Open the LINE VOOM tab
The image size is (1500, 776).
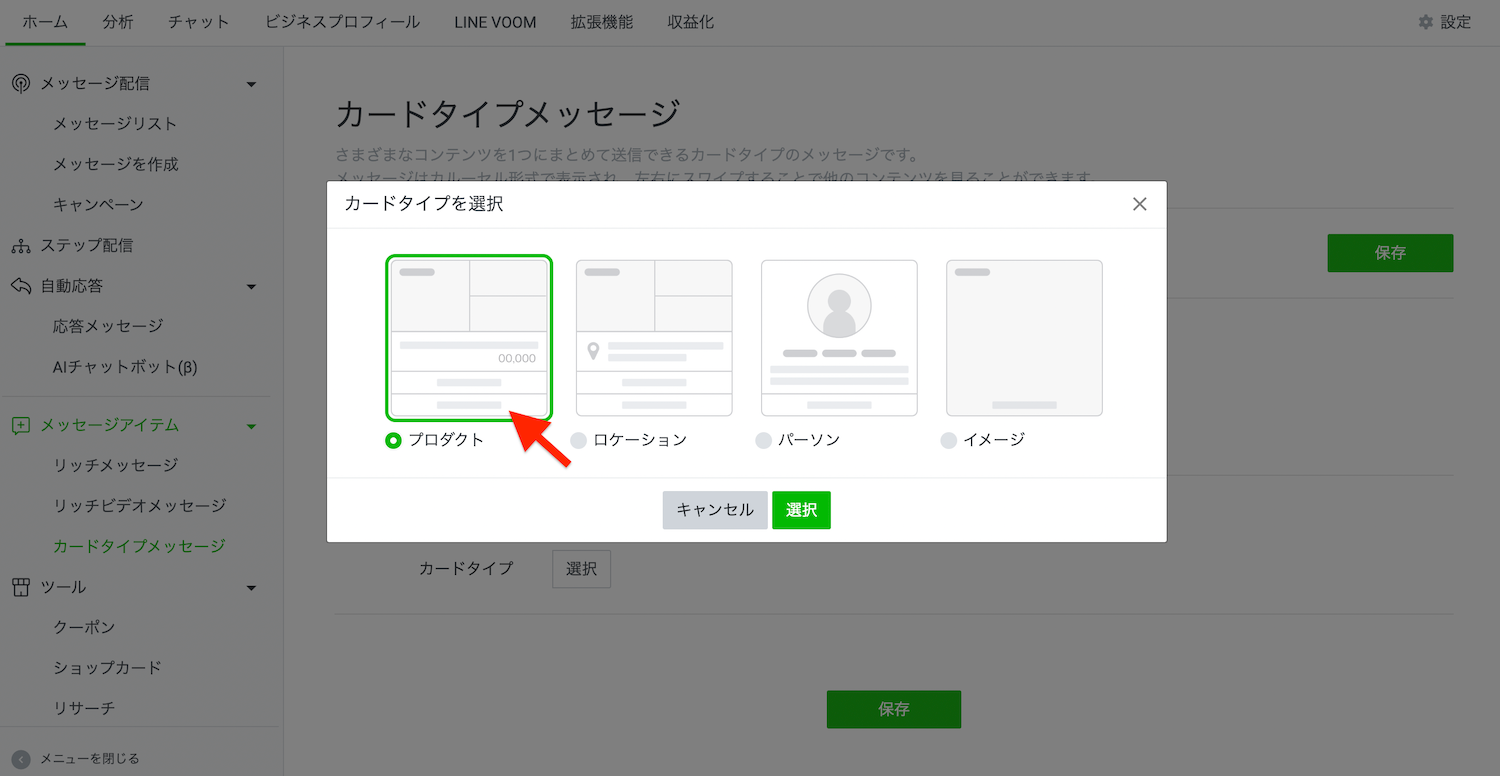click(494, 22)
